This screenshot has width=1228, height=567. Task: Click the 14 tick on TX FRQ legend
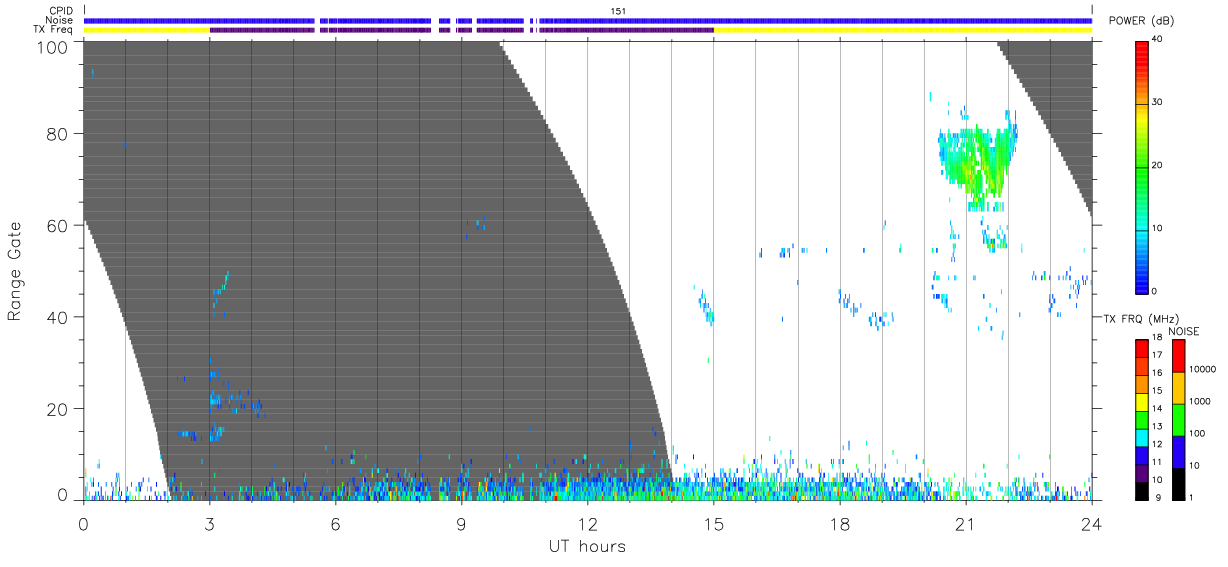tap(1157, 409)
